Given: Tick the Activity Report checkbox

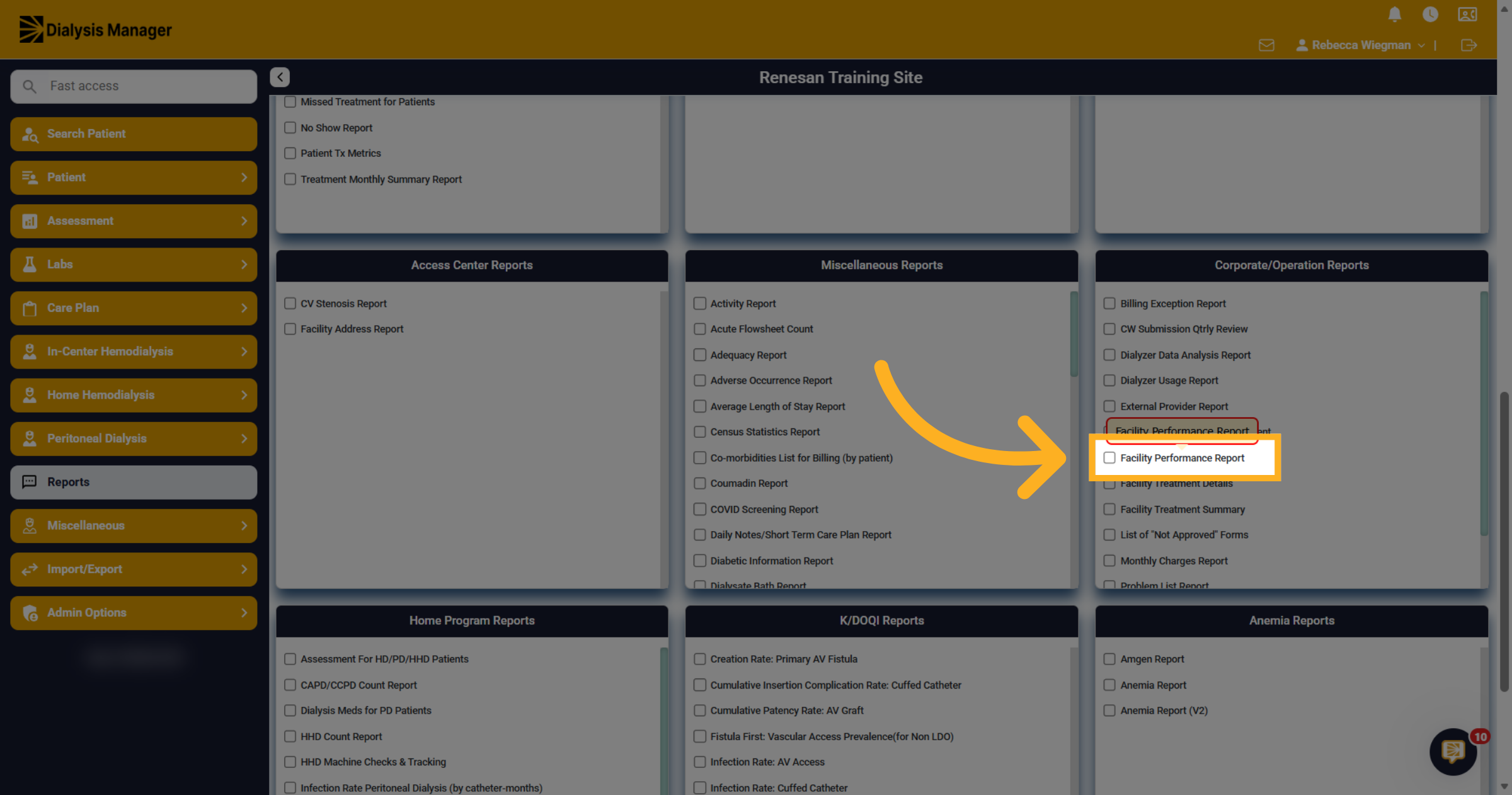Looking at the screenshot, I should click(700, 304).
